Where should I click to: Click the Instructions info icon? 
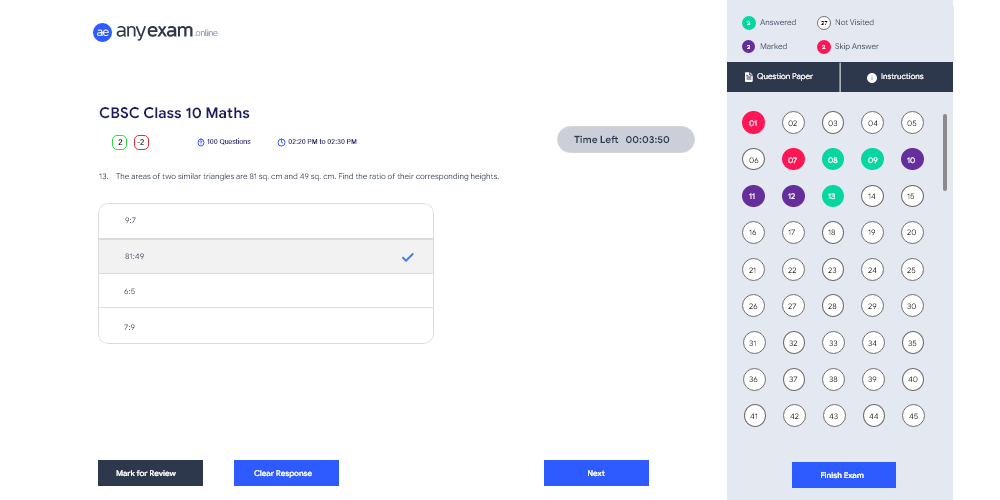[871, 77]
